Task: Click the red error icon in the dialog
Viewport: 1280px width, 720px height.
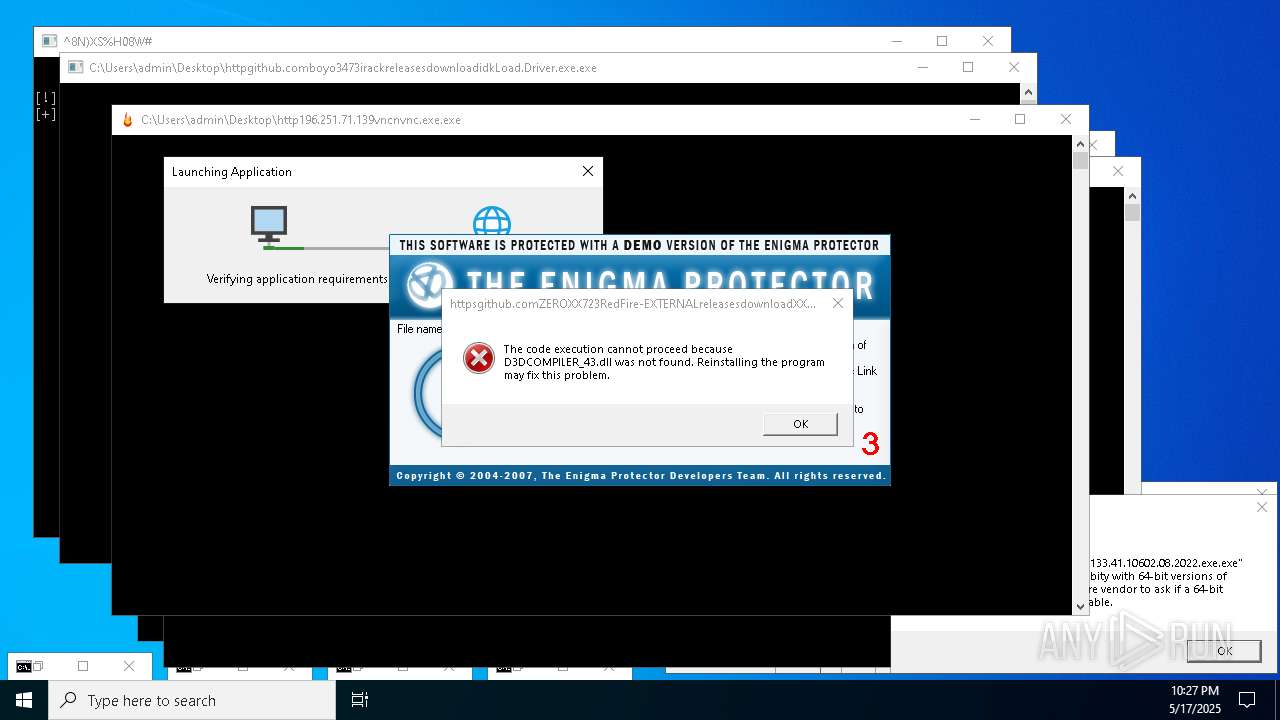Action: pos(479,358)
